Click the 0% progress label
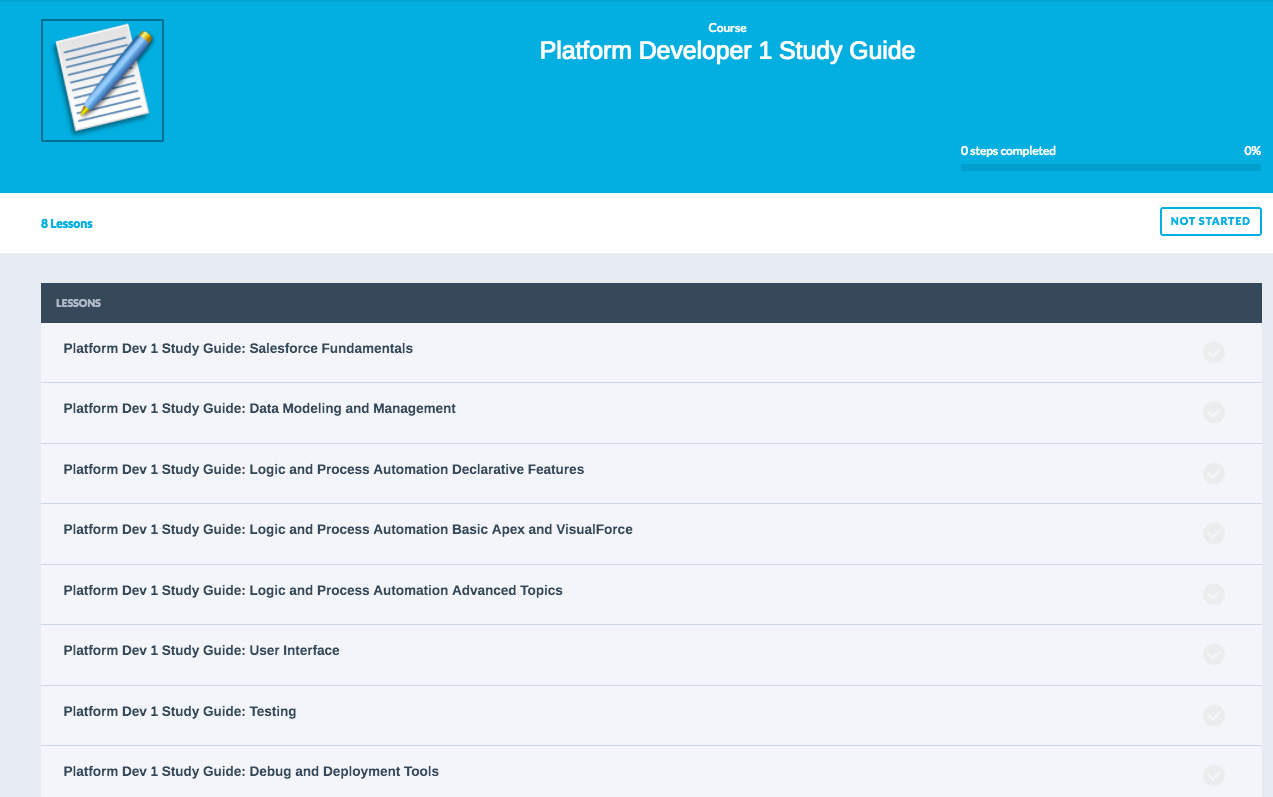 (1252, 151)
